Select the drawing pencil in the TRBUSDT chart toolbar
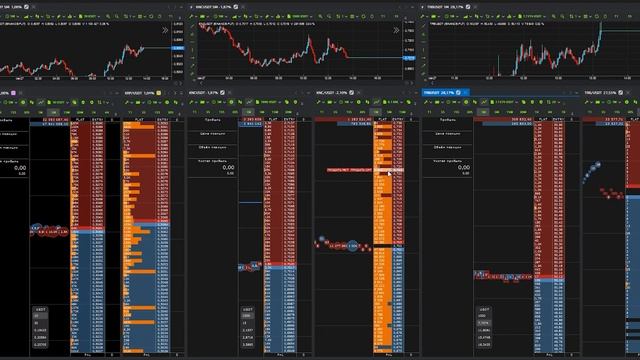640x360 pixels. [x=498, y=16]
